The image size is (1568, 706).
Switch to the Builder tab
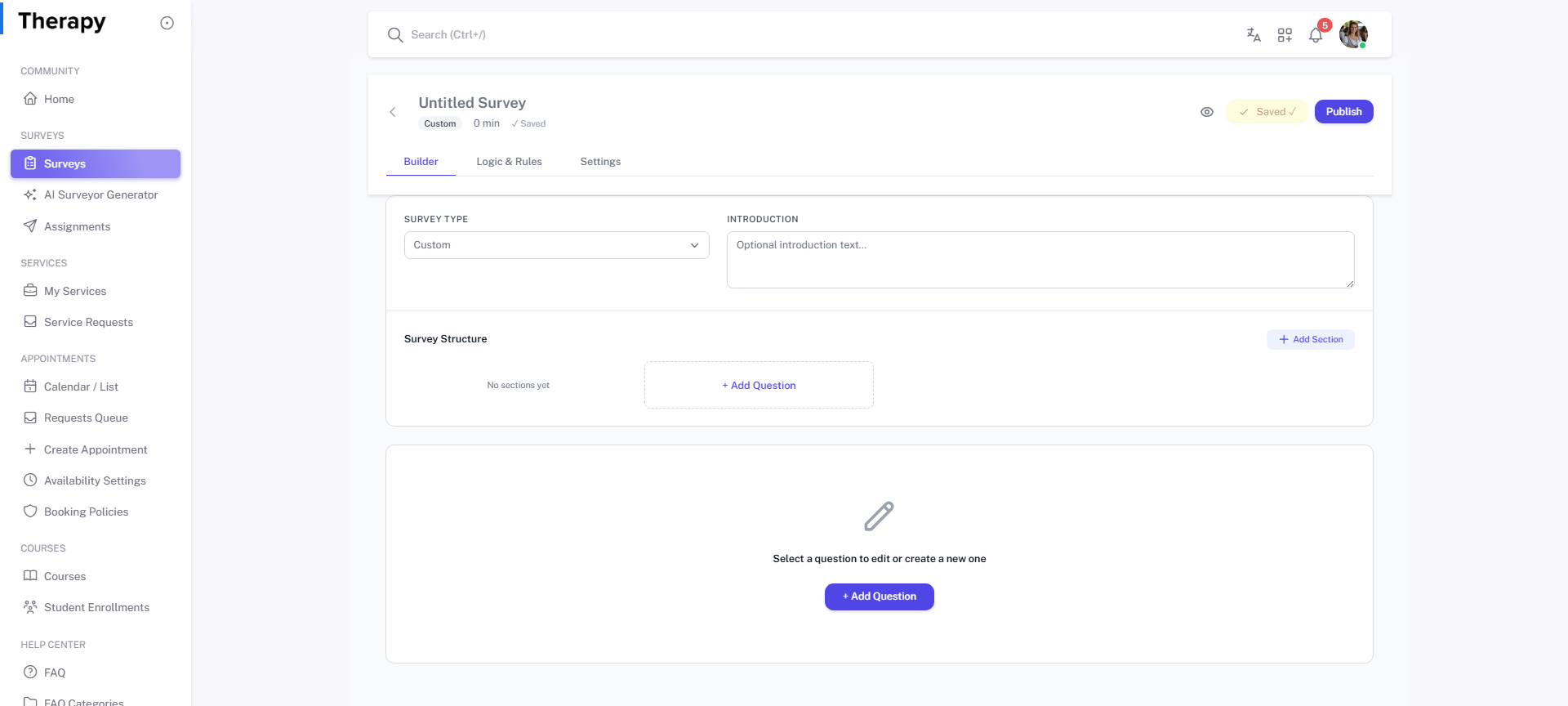[421, 162]
